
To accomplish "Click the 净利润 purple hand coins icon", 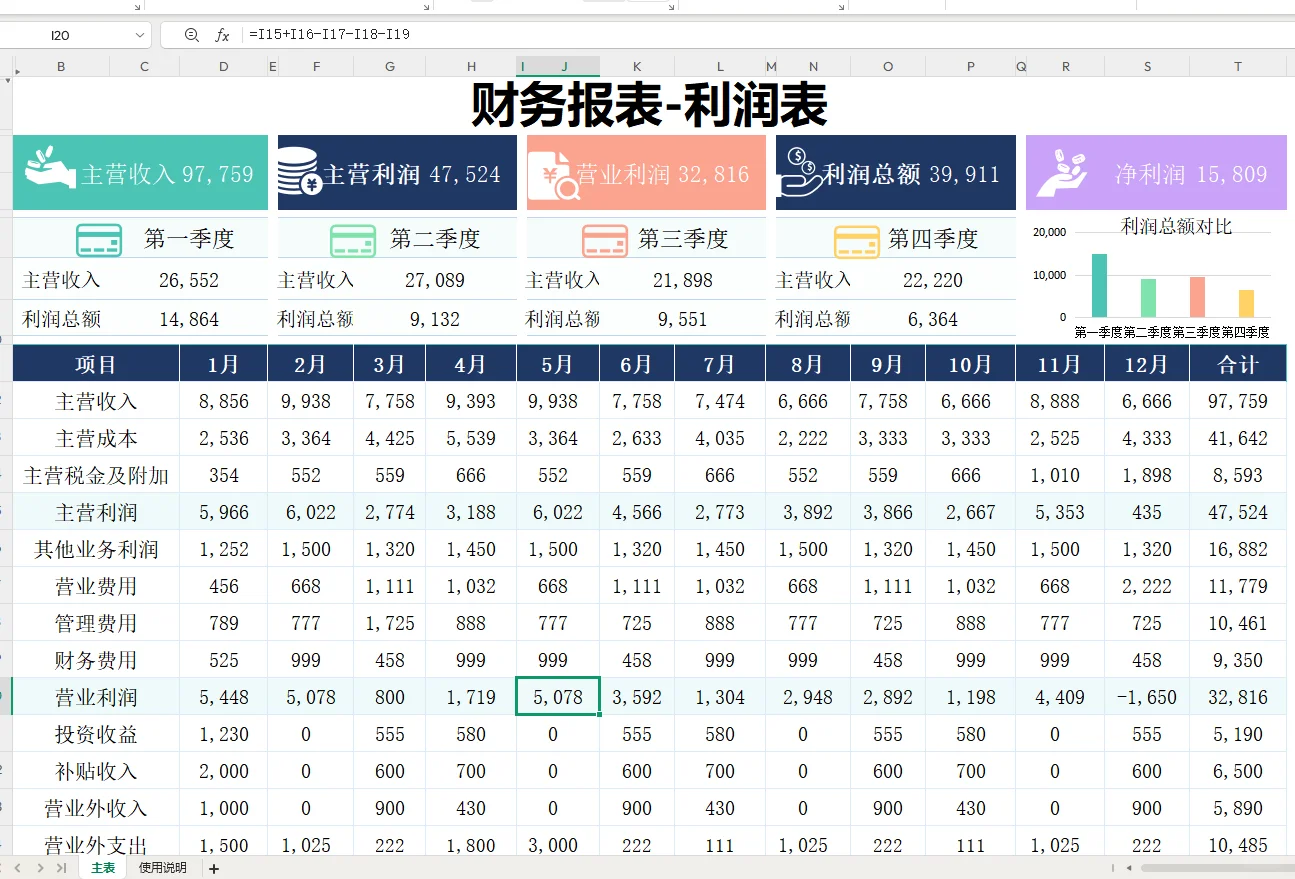I will pyautogui.click(x=1063, y=172).
